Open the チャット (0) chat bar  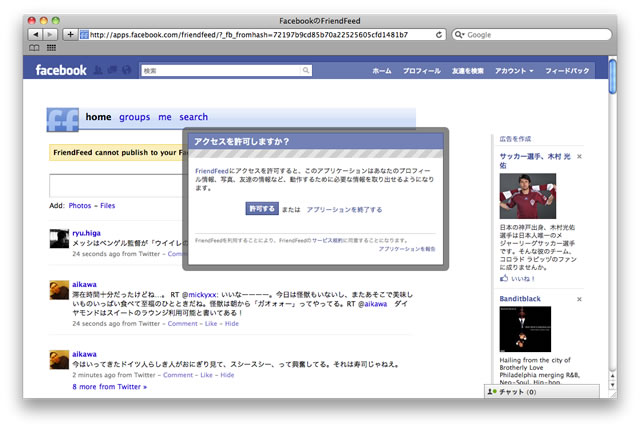point(542,392)
